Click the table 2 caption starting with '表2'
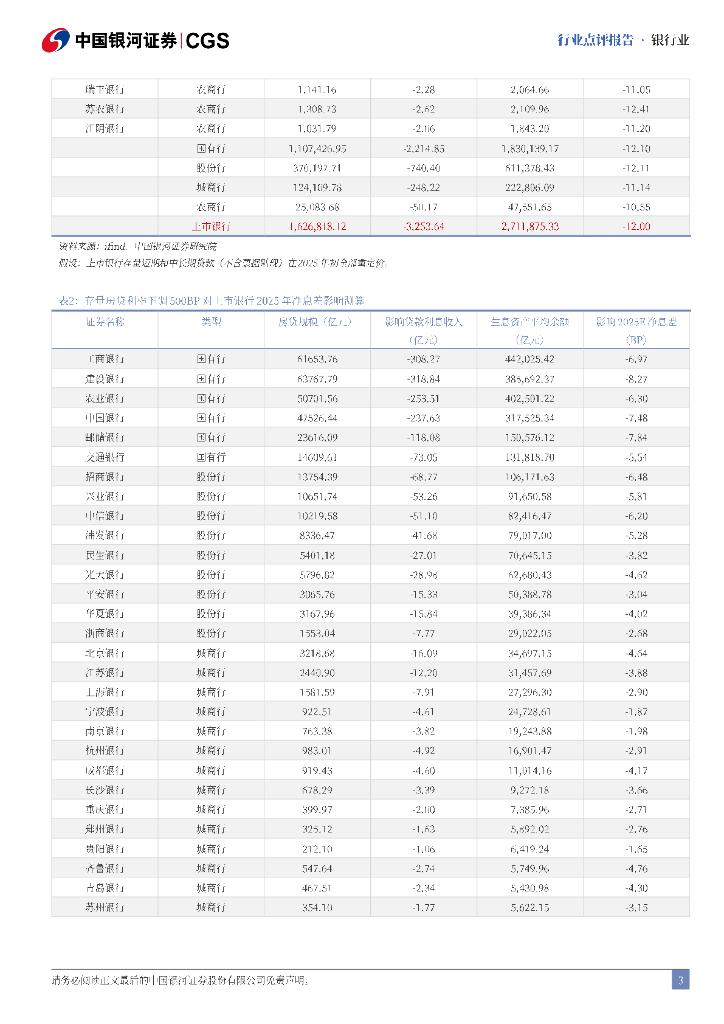 pyautogui.click(x=212, y=300)
